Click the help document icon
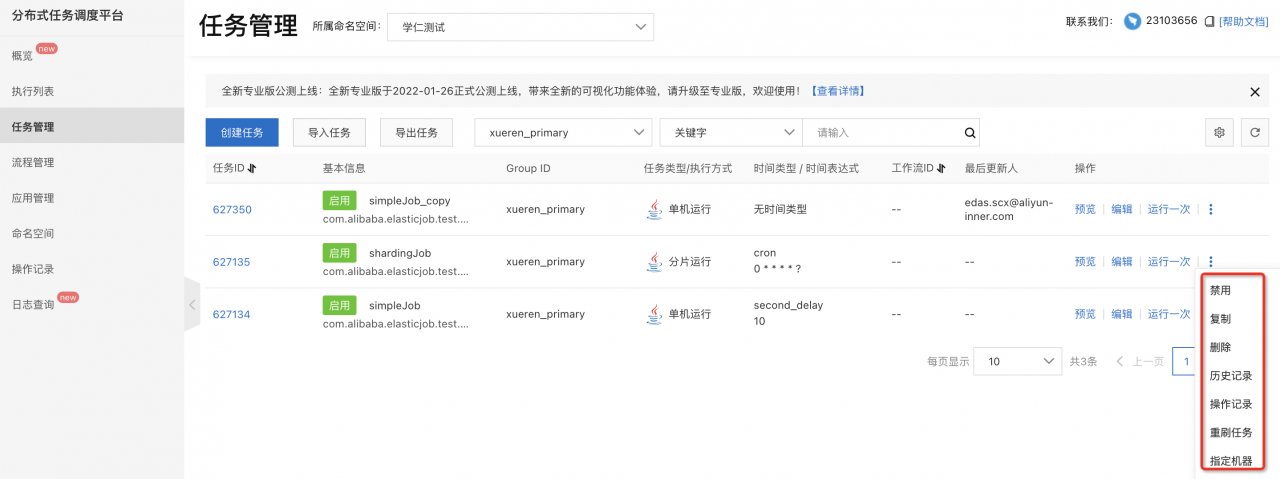Screen dimensions: 1280x479 click(1209, 21)
